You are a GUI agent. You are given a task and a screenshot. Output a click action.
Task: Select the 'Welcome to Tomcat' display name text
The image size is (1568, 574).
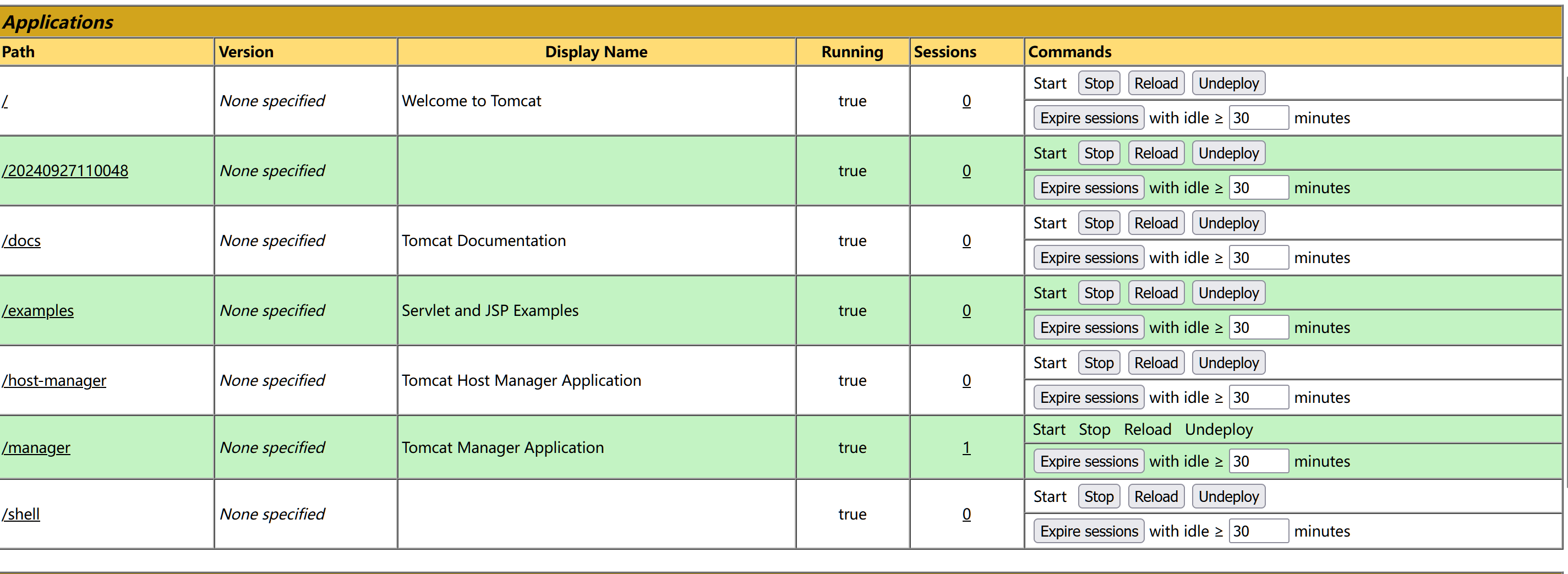coord(472,101)
